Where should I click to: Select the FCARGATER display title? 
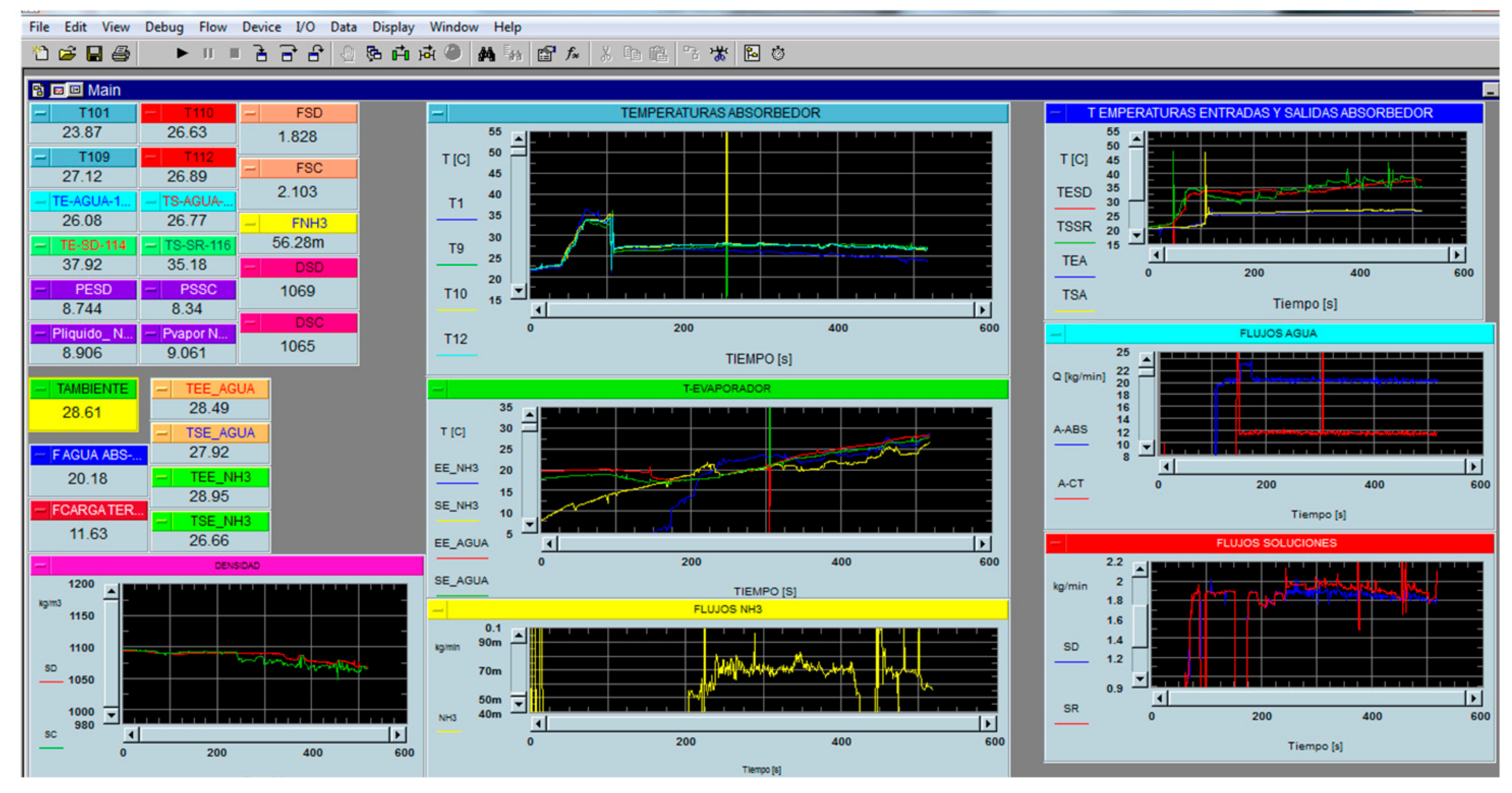(x=97, y=510)
